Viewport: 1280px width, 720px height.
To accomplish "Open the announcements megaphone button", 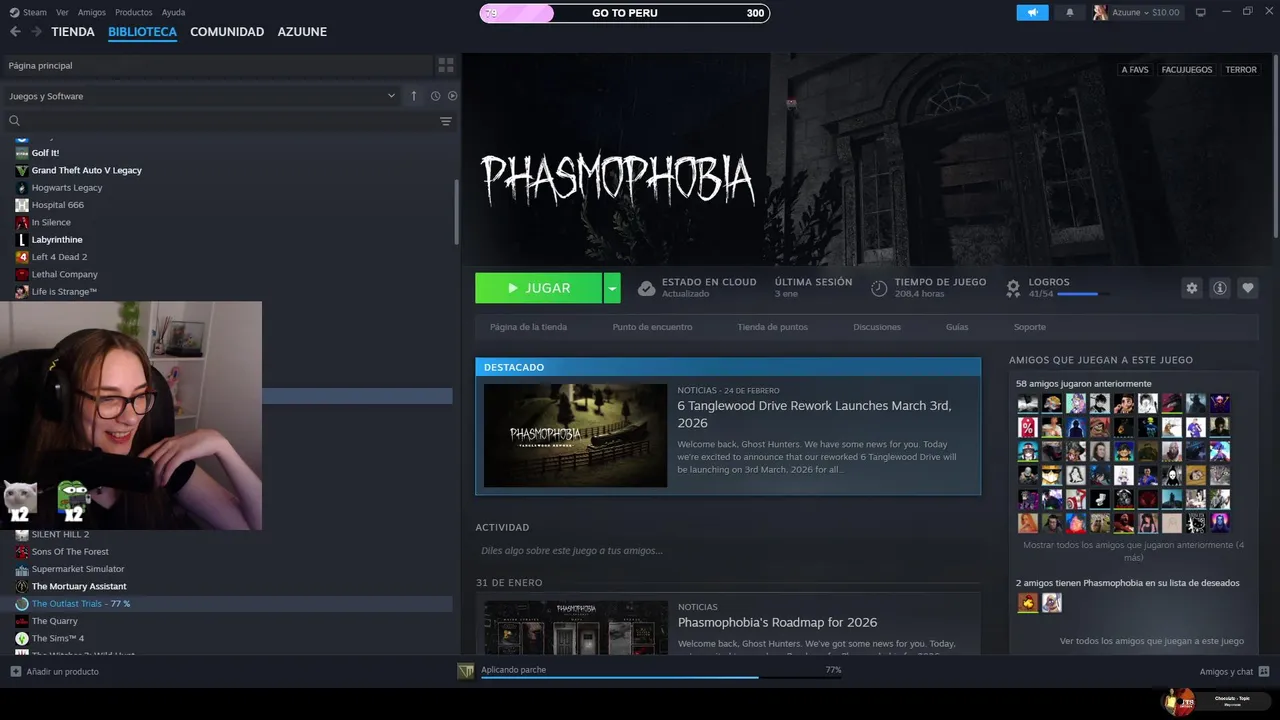I will (1032, 12).
